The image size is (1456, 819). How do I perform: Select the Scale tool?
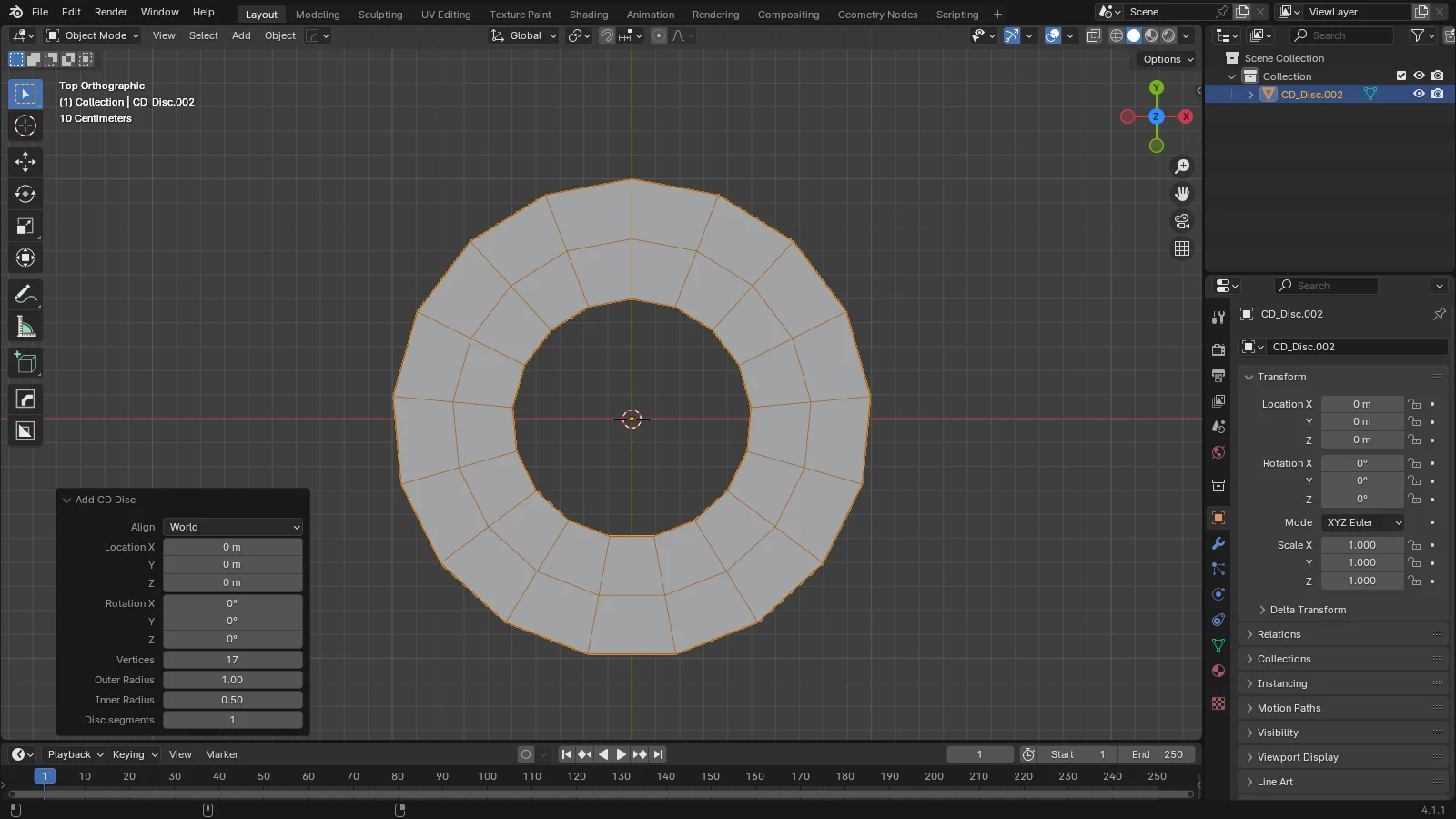click(x=25, y=227)
